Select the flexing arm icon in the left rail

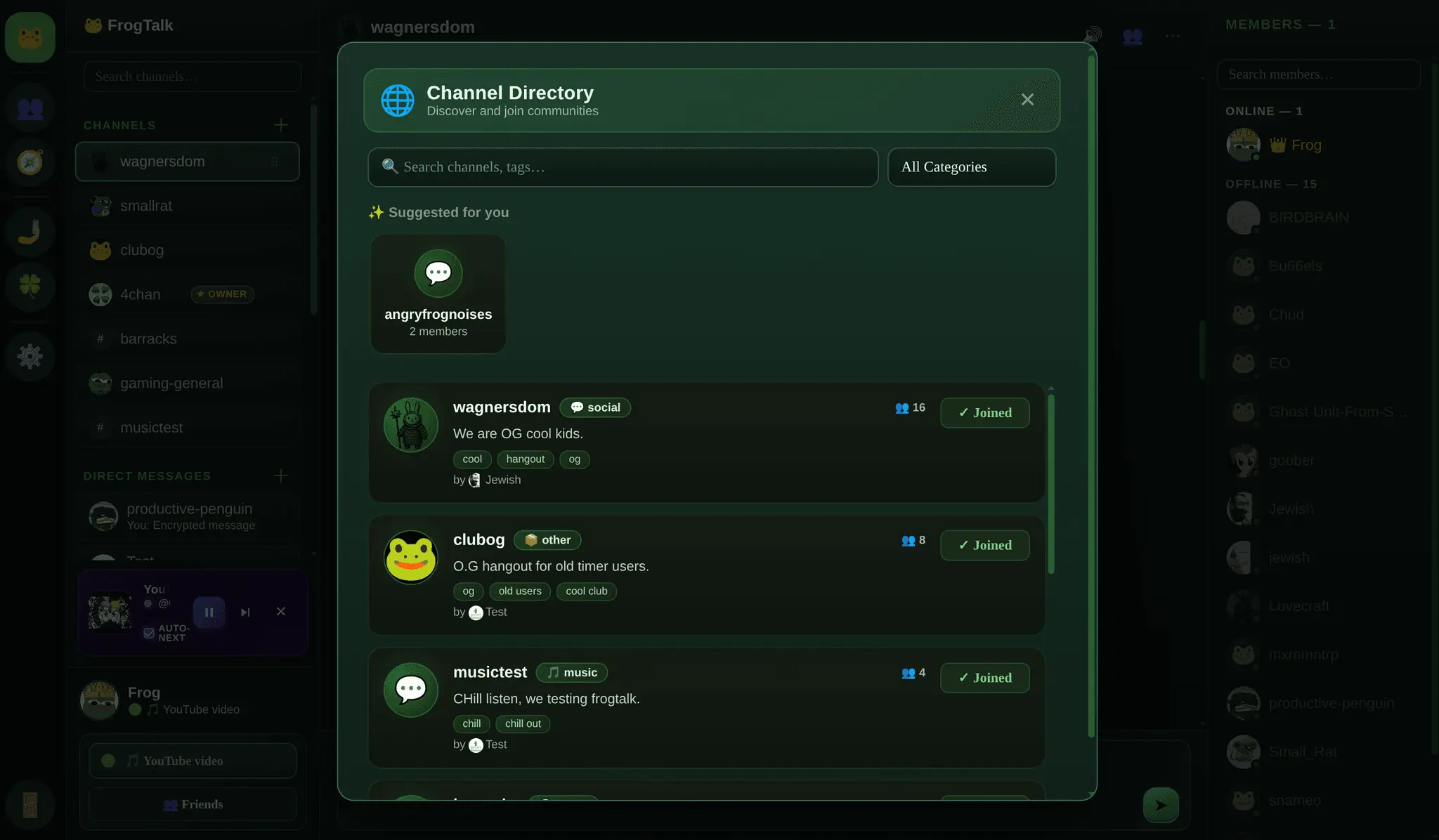coord(30,232)
